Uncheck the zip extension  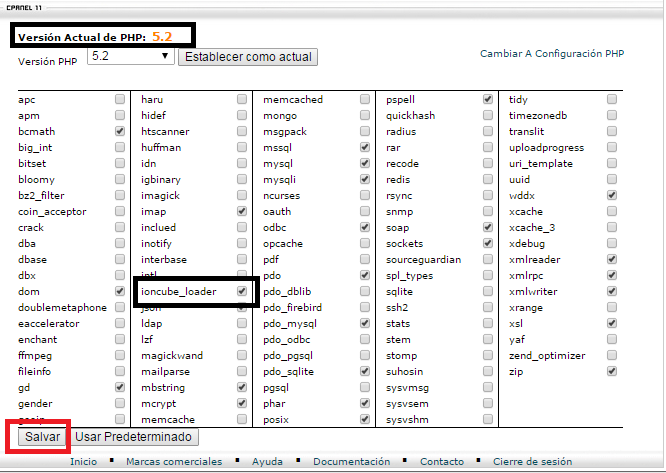(x=612, y=371)
